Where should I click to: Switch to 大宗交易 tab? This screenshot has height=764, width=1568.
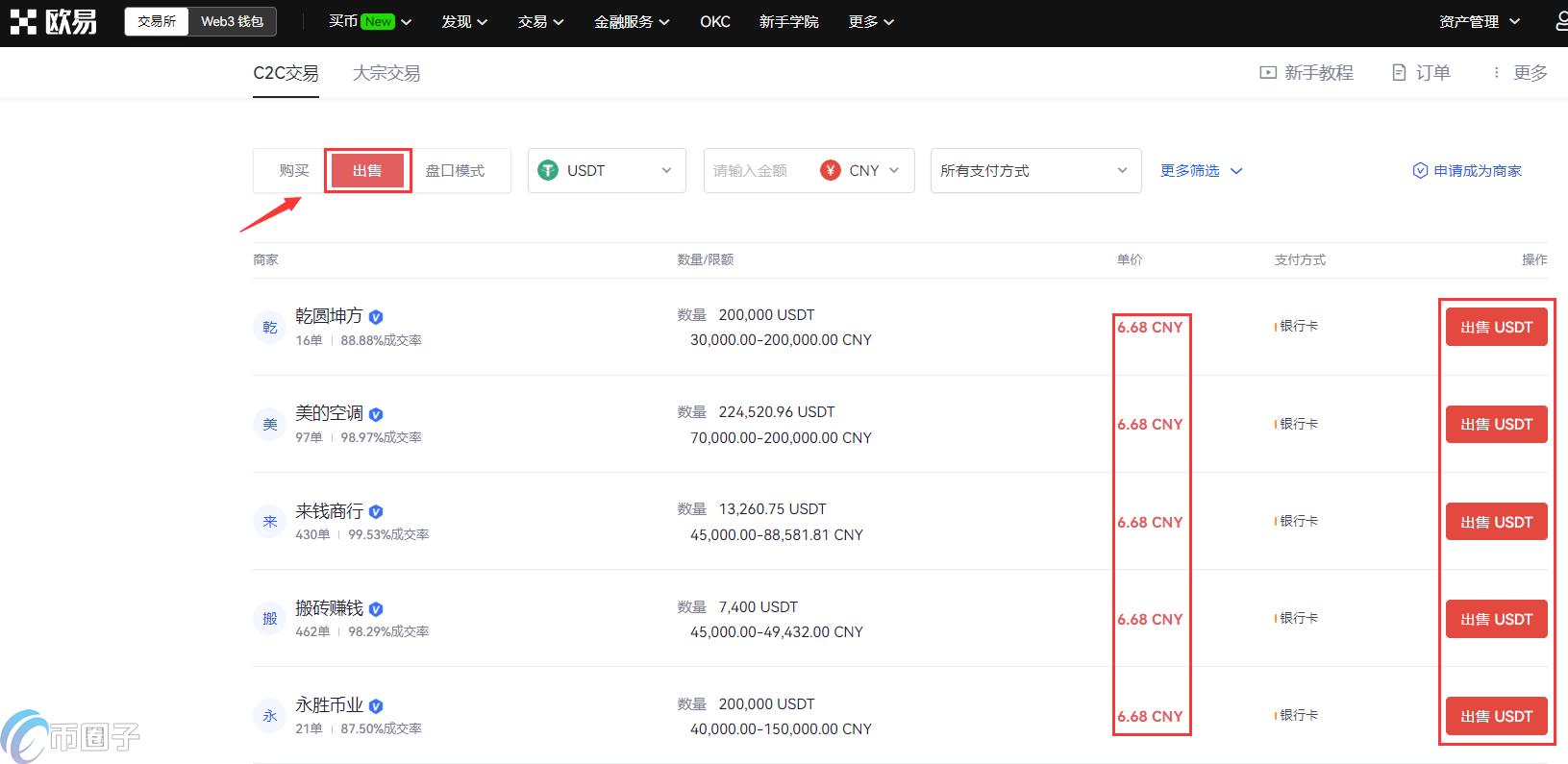coord(386,73)
